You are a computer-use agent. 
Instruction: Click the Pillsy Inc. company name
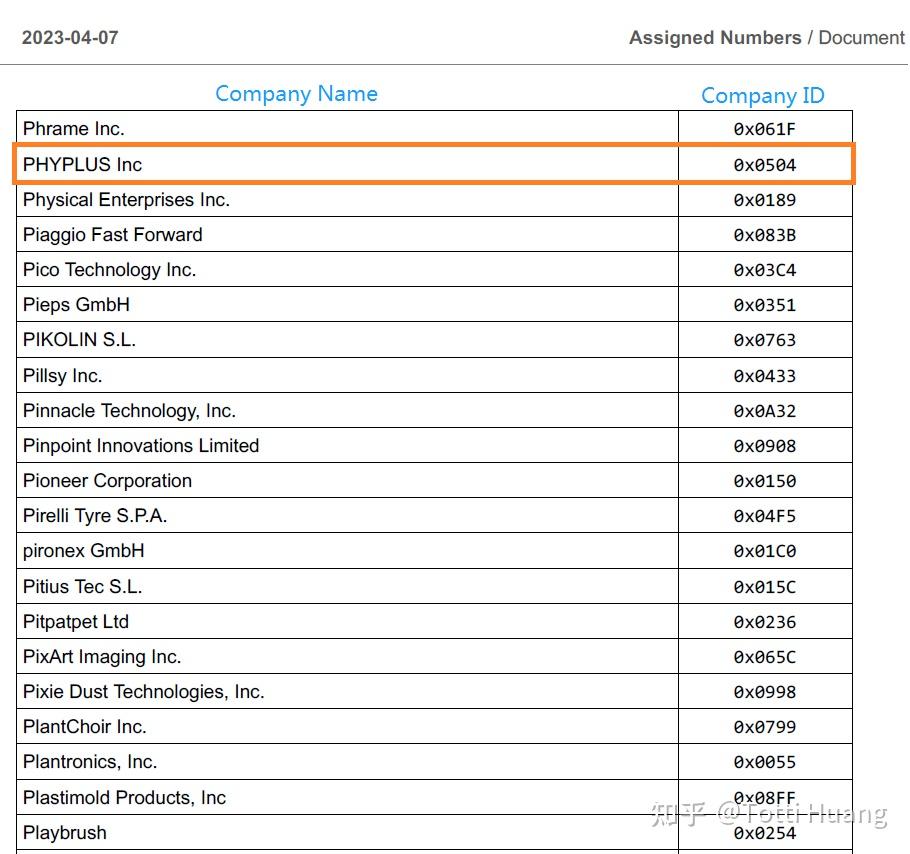tap(63, 376)
